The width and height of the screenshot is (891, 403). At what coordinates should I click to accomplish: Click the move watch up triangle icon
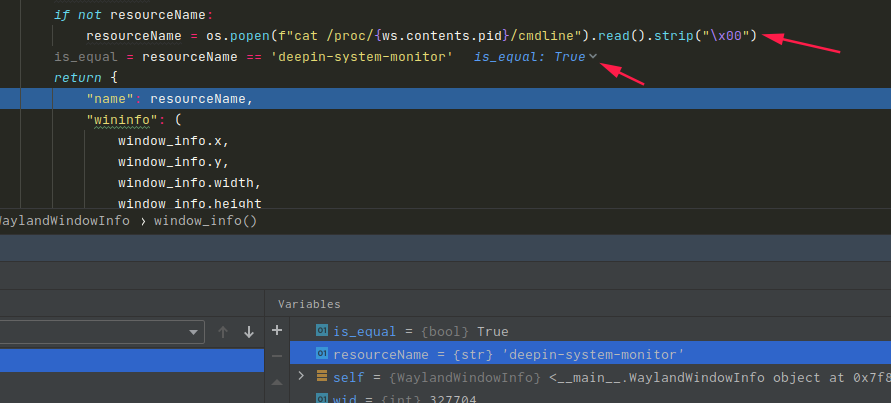point(277,382)
